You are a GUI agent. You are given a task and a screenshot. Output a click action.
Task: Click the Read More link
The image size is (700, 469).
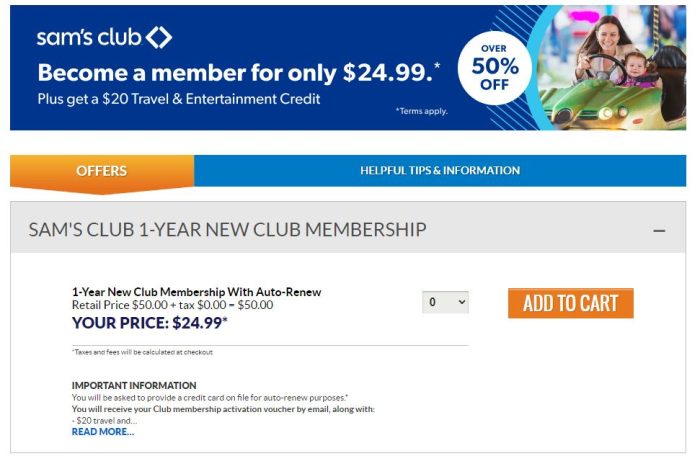103,432
